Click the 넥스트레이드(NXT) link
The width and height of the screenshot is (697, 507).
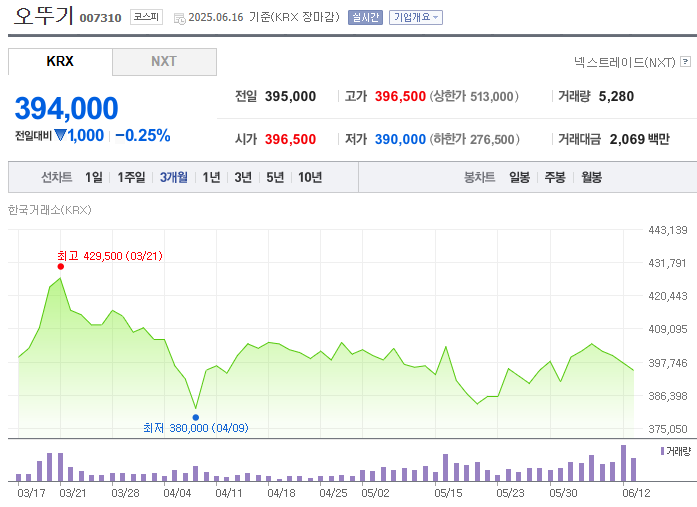point(625,62)
